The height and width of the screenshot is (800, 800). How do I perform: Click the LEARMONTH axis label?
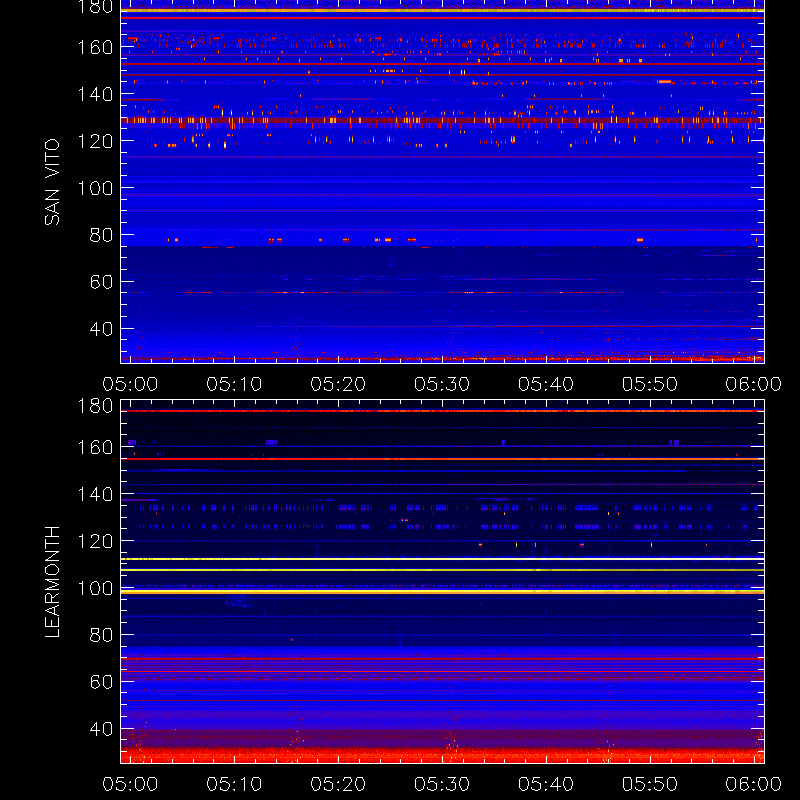point(52,582)
